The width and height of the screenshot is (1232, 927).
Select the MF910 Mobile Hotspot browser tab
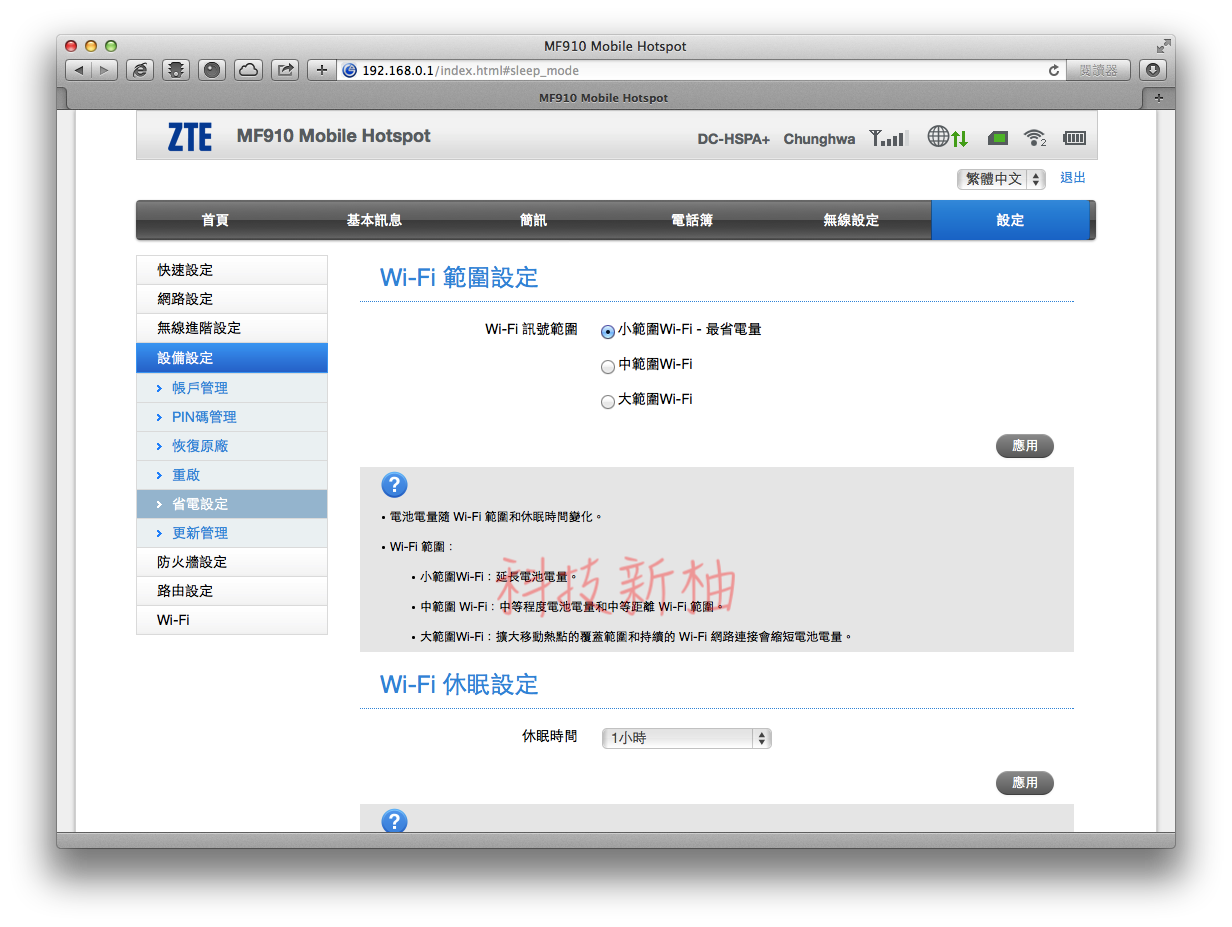[x=603, y=98]
